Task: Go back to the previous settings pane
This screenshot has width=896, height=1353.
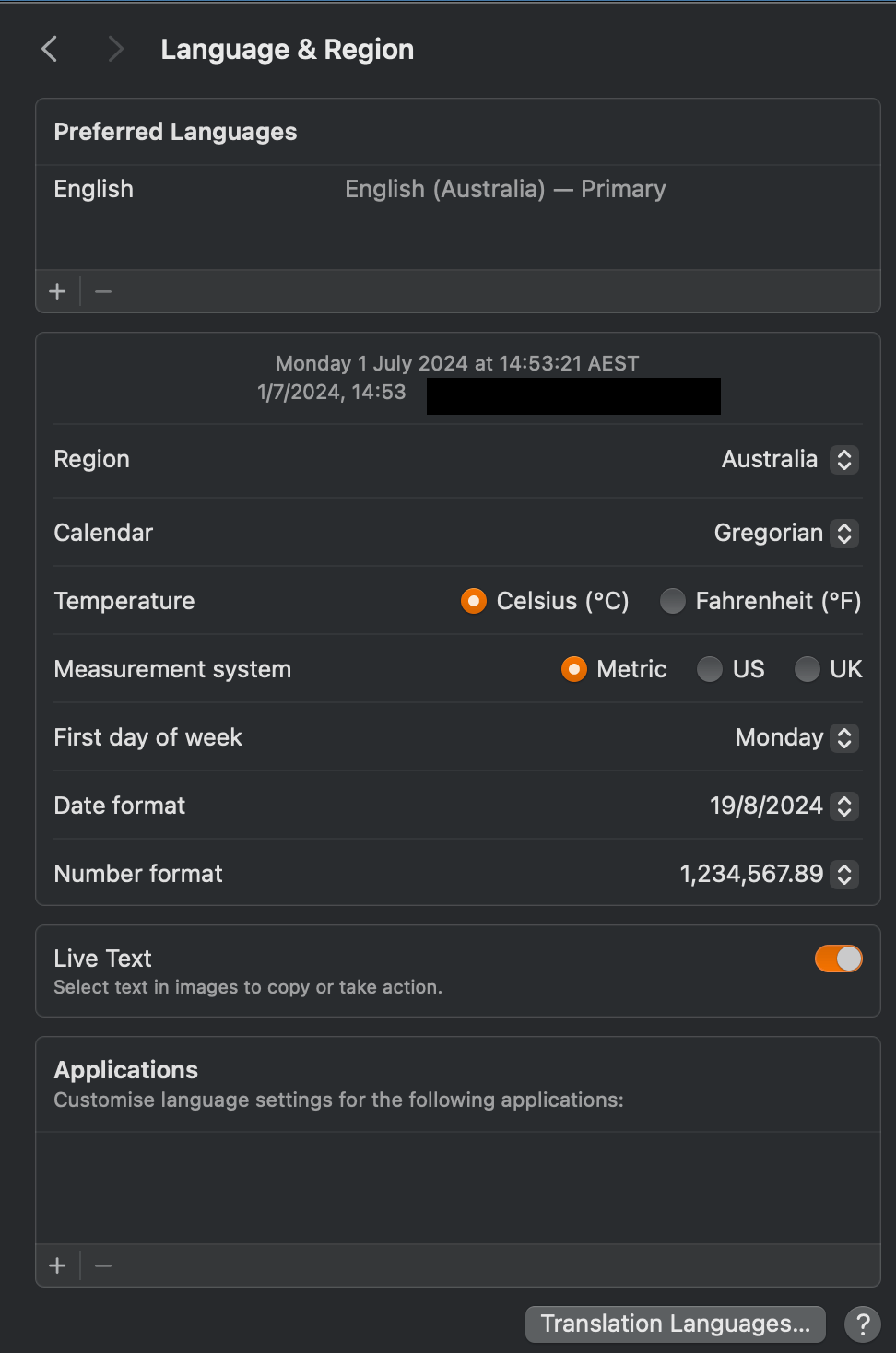Action: [x=50, y=49]
